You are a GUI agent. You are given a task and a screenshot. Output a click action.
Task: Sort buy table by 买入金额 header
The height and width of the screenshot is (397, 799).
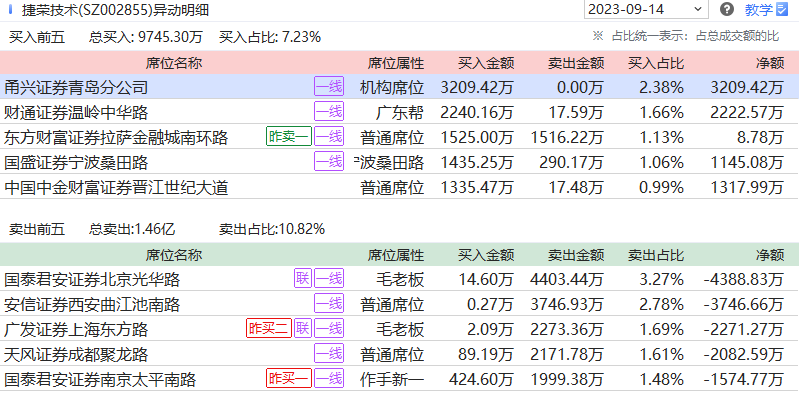[x=486, y=63]
